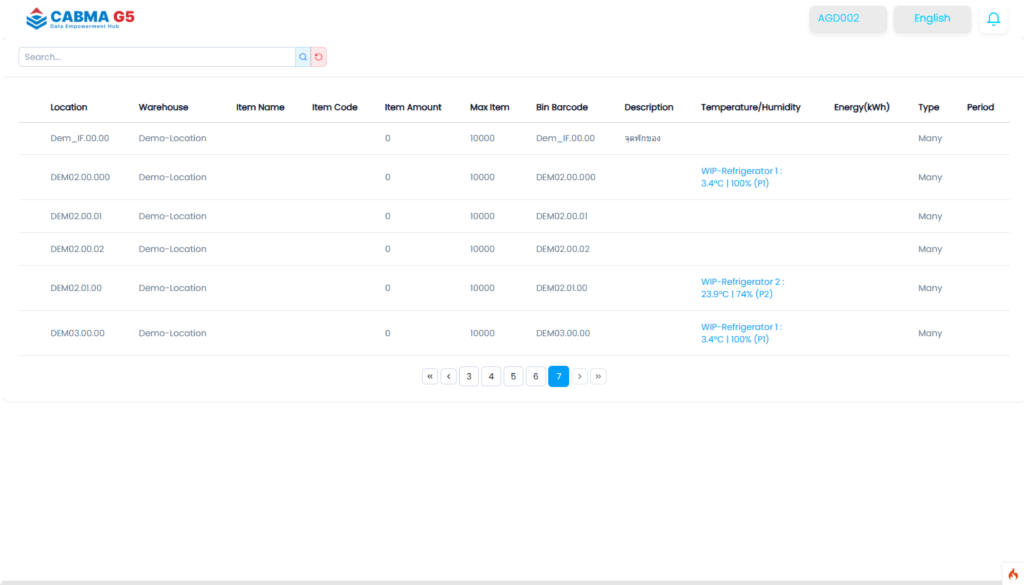The height and width of the screenshot is (585, 1024).
Task: Select page 6 in pagination
Action: point(536,376)
